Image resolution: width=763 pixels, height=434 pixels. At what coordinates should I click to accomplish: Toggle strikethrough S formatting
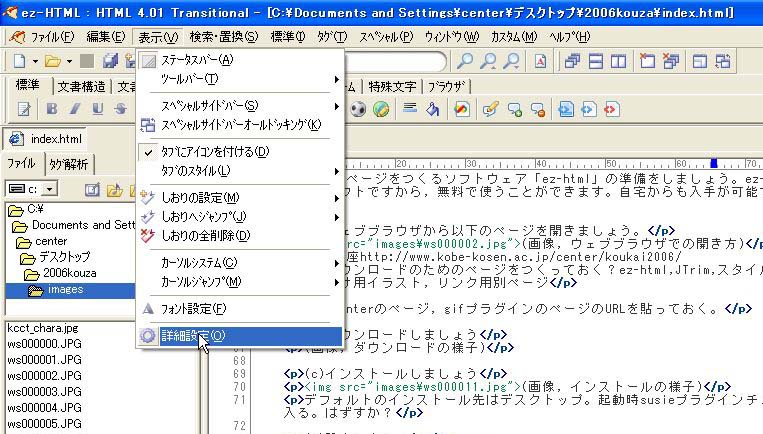coord(121,109)
